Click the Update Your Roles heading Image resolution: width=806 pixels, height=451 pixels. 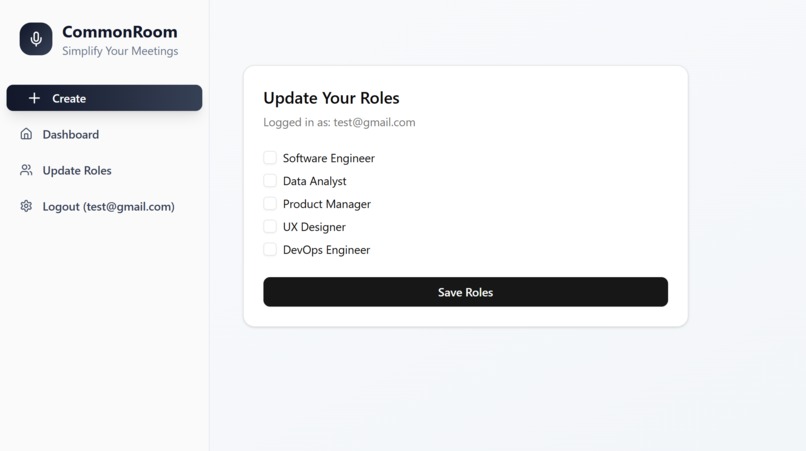[332, 98]
